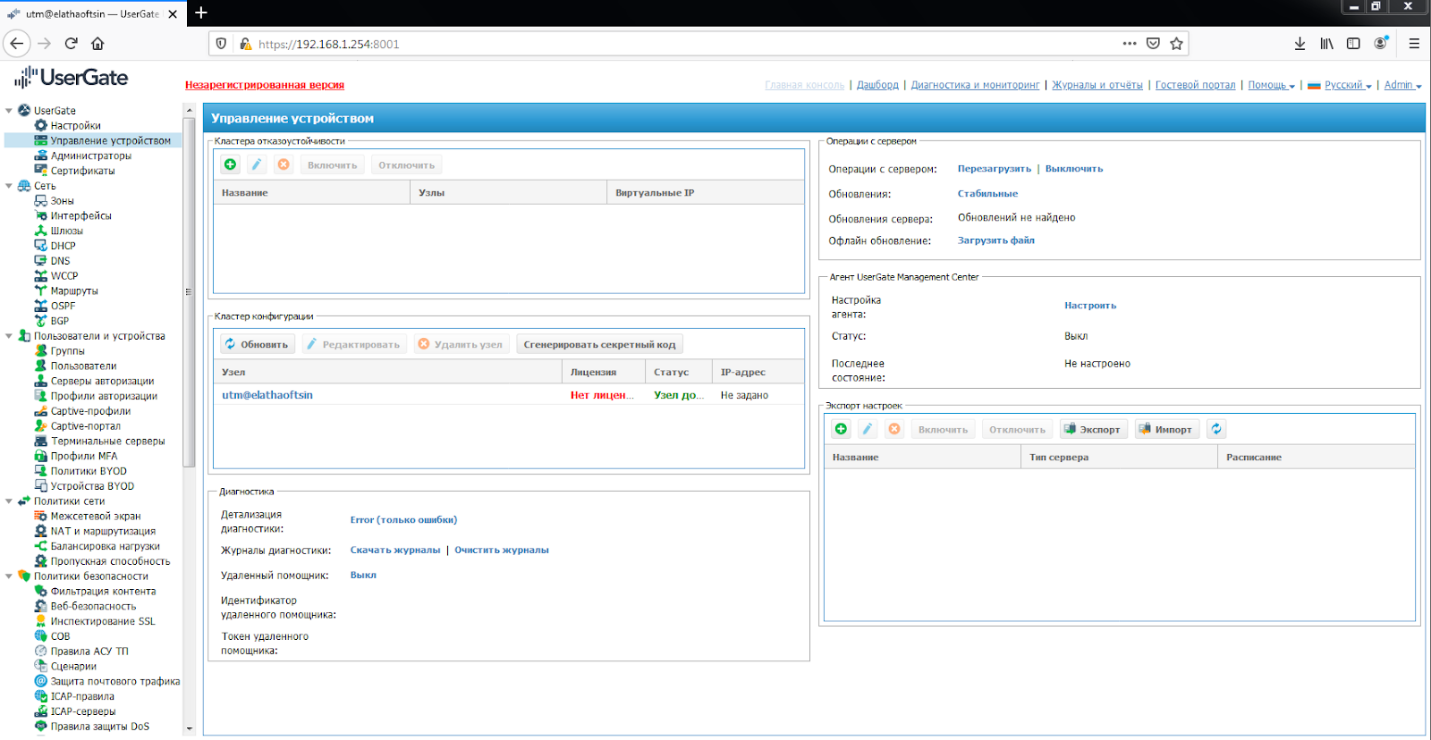Open the Firefox downloads icon
Image resolution: width=1431 pixels, height=740 pixels.
[1300, 44]
